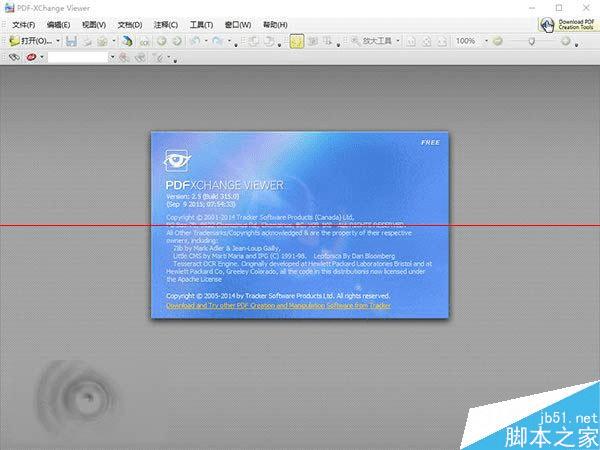This screenshot has width=600, height=450.
Task: Click the Redo arrow icon
Action: 218,41
